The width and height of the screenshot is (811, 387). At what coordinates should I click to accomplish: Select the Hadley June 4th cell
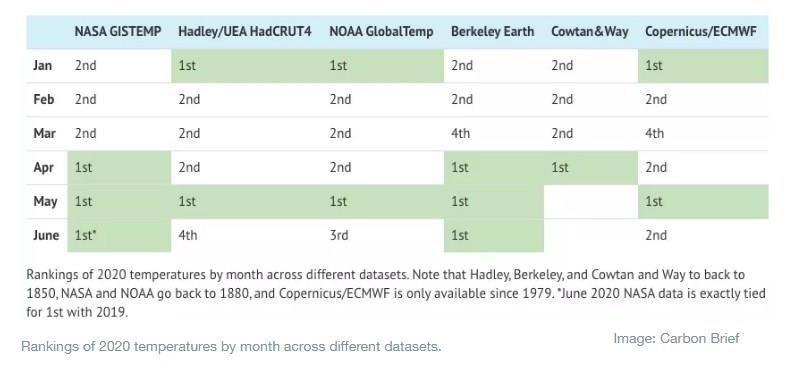pos(247,235)
